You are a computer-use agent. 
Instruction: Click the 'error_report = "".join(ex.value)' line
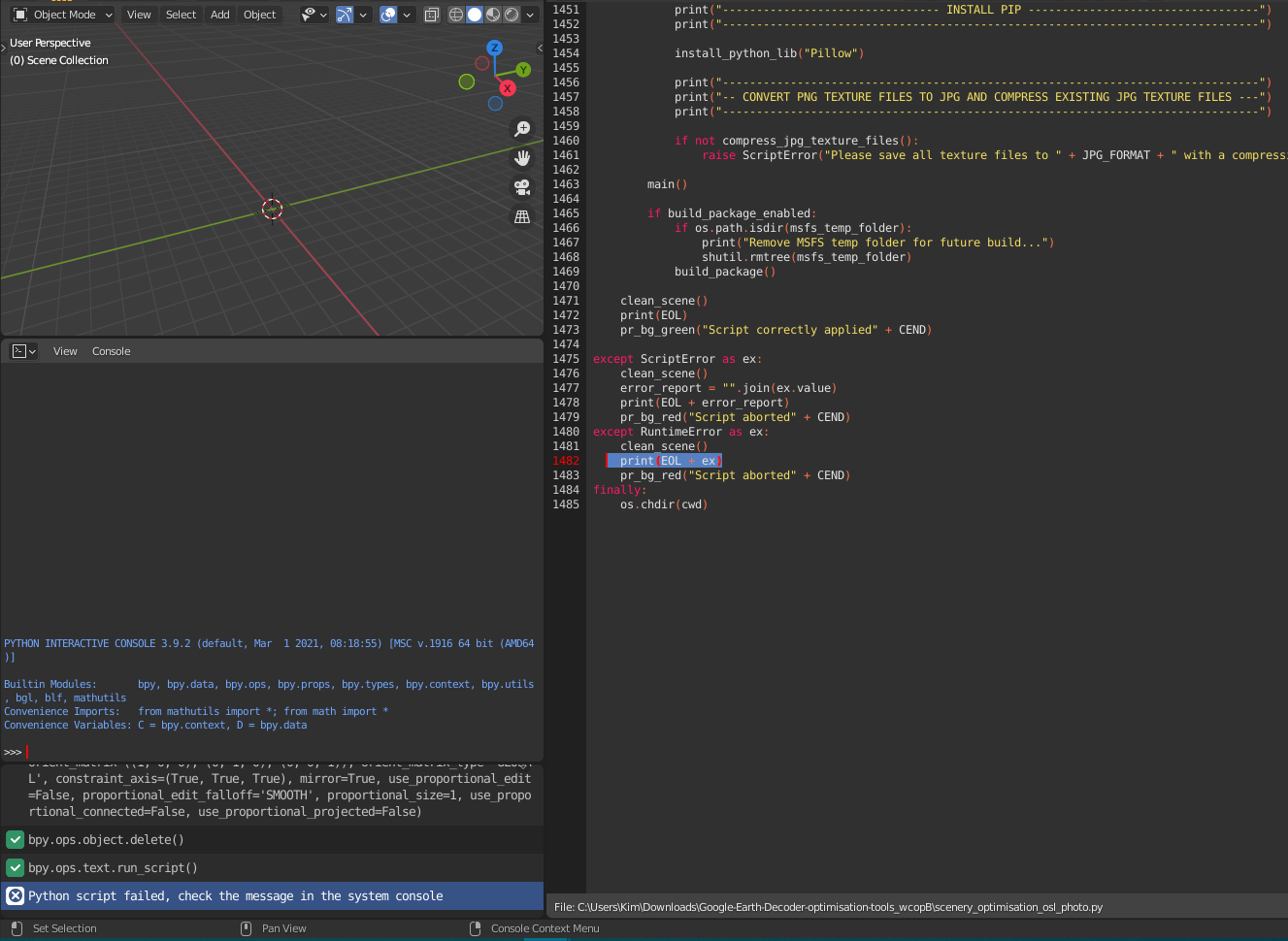click(x=728, y=388)
